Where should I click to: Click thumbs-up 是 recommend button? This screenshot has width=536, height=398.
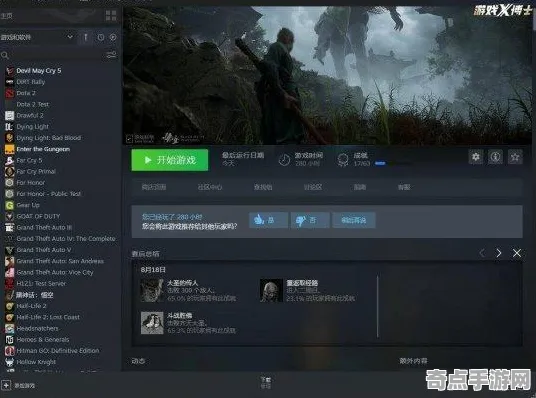(x=268, y=220)
